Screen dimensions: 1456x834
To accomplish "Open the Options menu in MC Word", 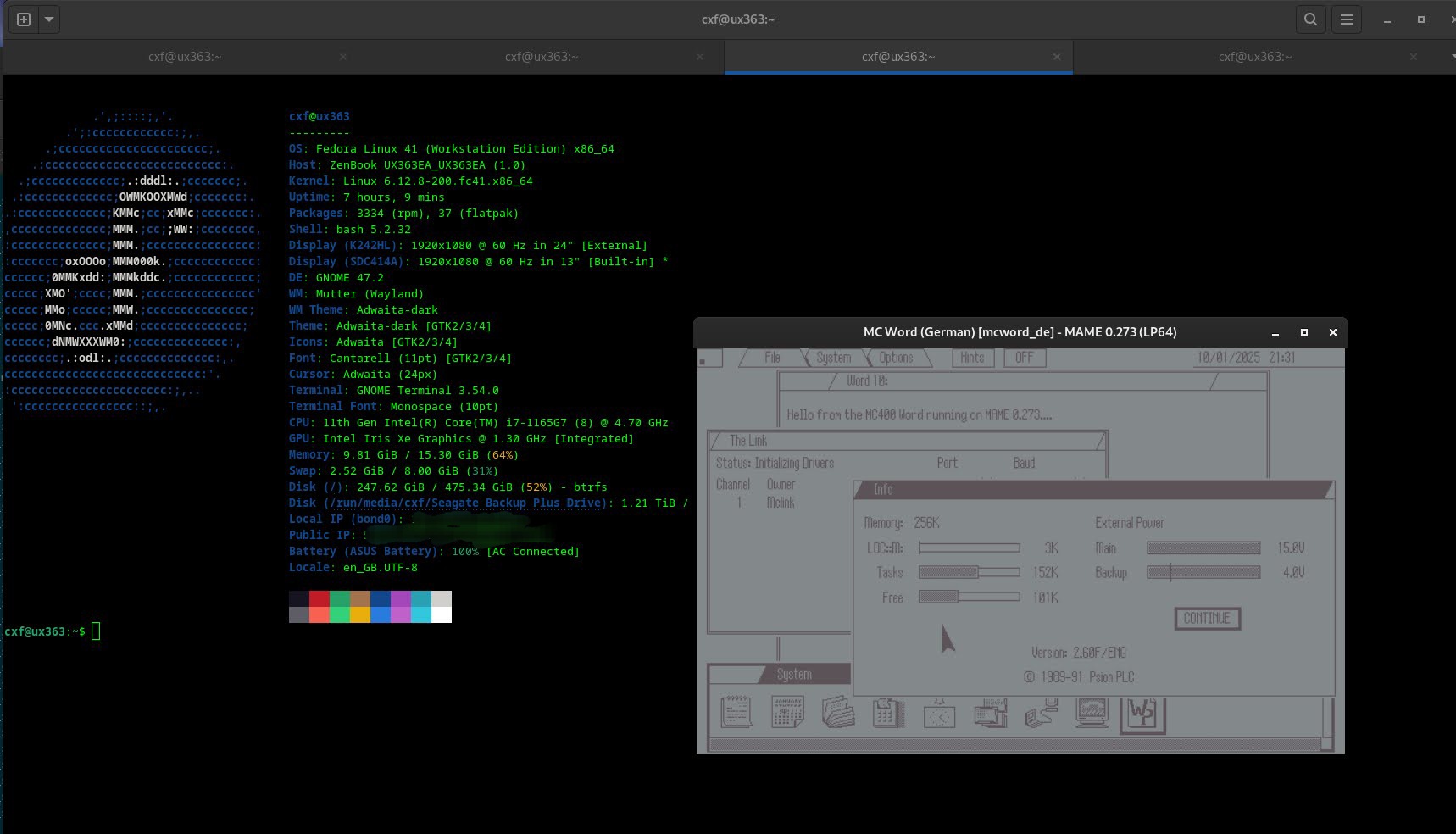I will click(x=896, y=358).
